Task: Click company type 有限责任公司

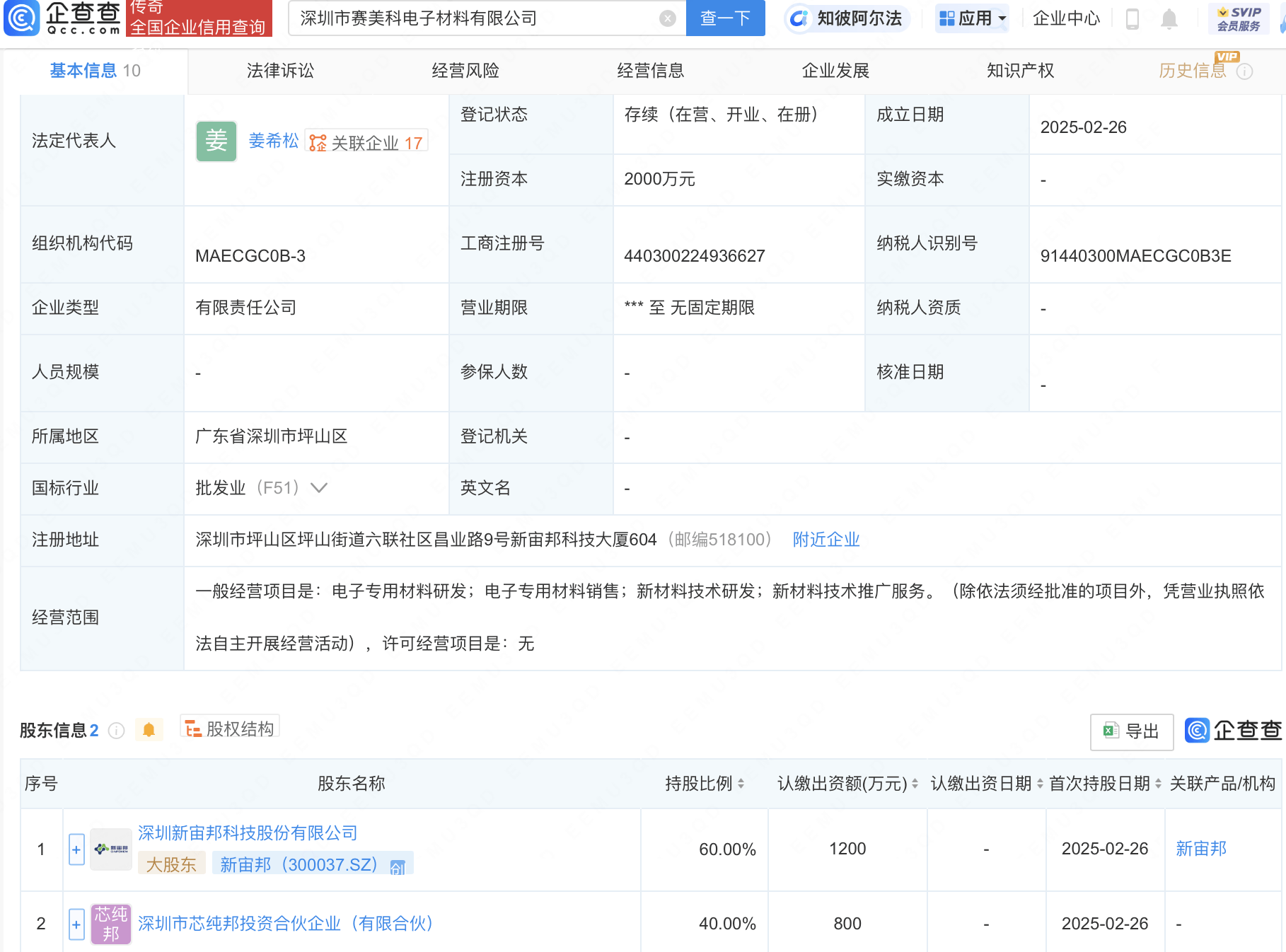Action: click(246, 308)
